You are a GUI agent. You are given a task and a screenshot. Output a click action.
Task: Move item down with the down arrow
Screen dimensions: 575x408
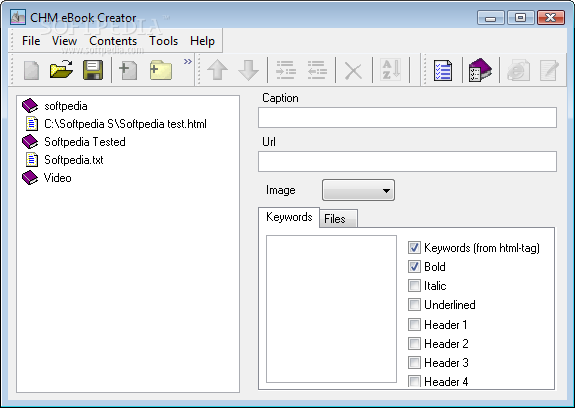tap(248, 70)
